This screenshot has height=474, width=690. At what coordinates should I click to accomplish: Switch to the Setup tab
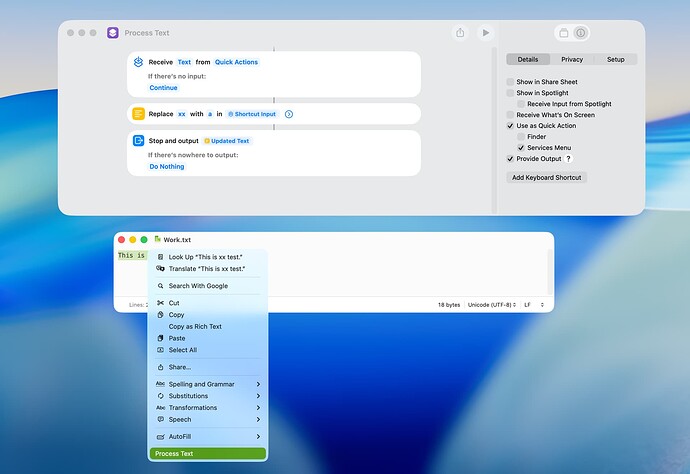[x=615, y=59]
